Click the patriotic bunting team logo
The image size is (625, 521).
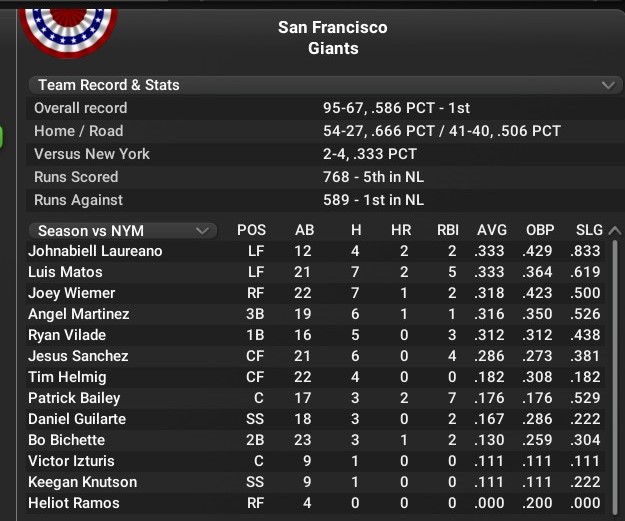tap(69, 32)
